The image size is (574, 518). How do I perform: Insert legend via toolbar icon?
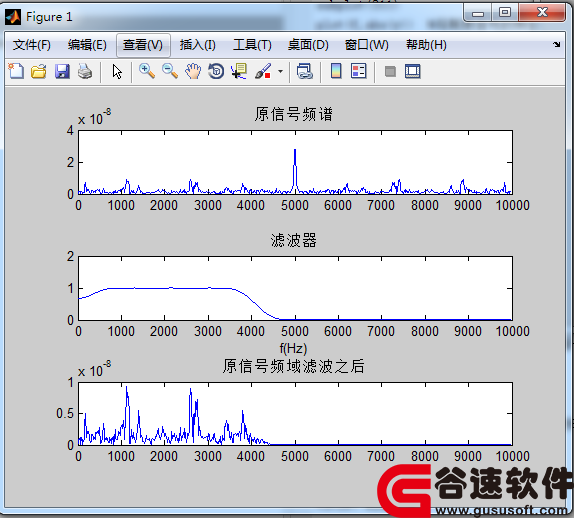click(x=358, y=71)
